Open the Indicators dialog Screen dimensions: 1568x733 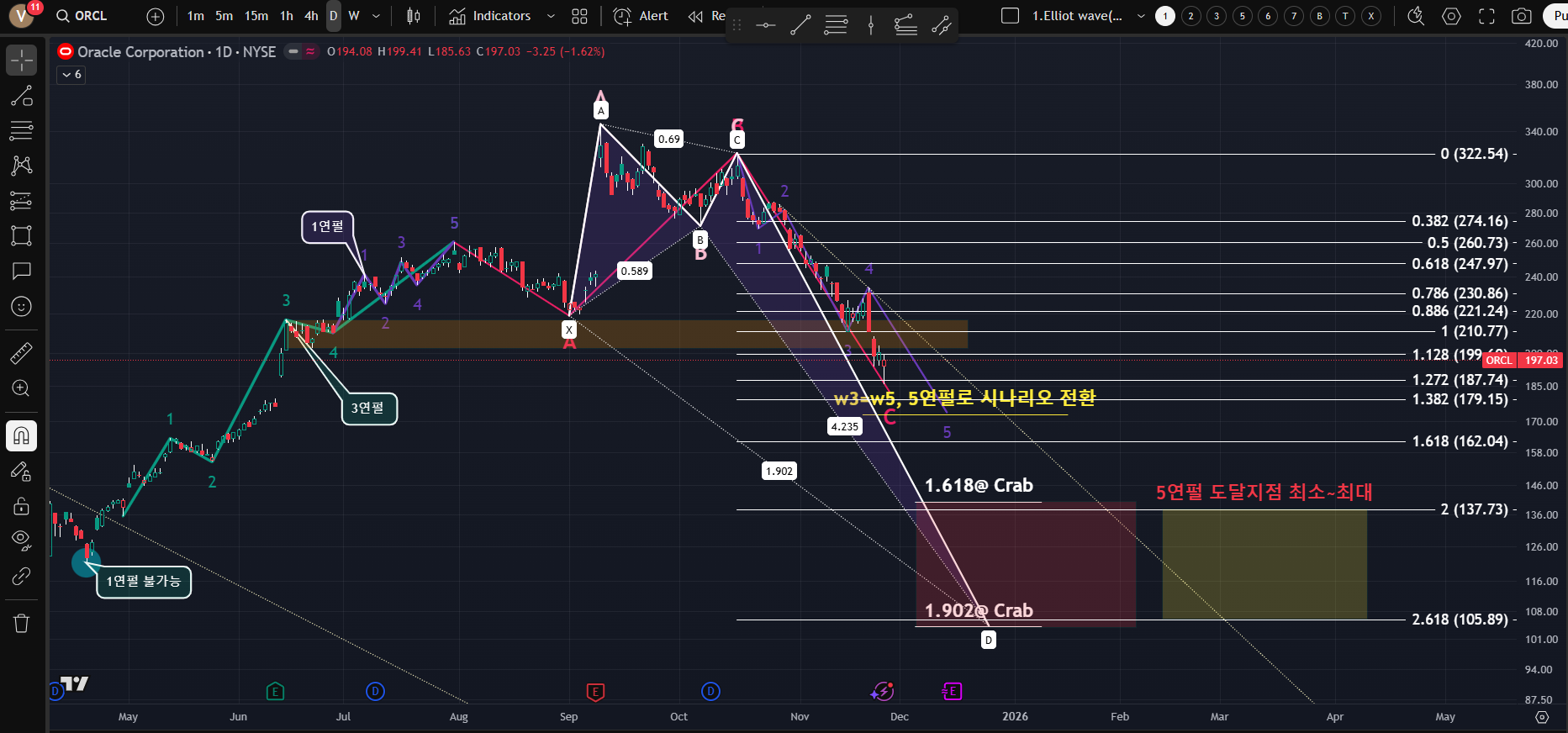coord(490,16)
